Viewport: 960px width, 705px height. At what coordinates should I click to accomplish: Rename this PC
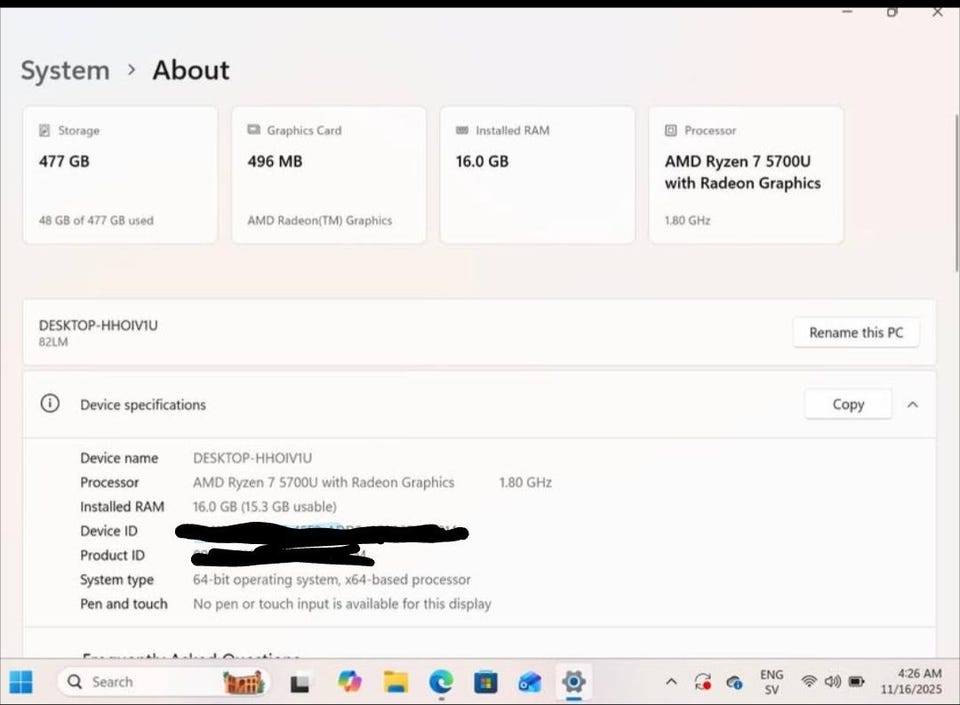[856, 332]
